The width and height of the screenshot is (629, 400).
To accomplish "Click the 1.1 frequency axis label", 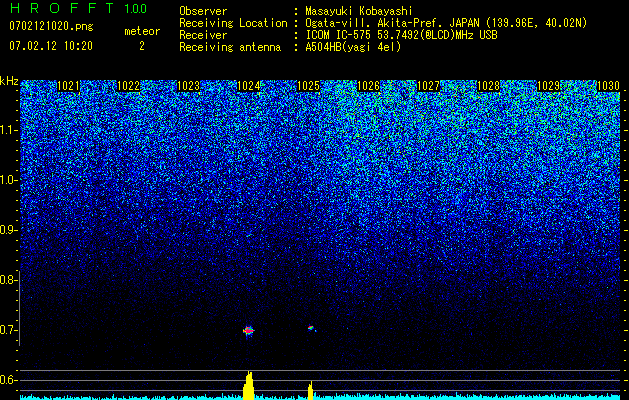I will 9,130.
